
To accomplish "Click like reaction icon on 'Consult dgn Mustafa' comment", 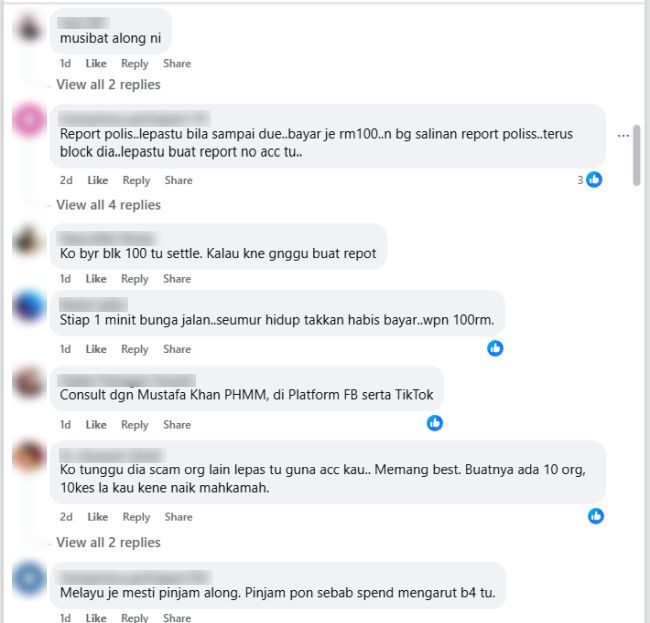I will click(435, 423).
